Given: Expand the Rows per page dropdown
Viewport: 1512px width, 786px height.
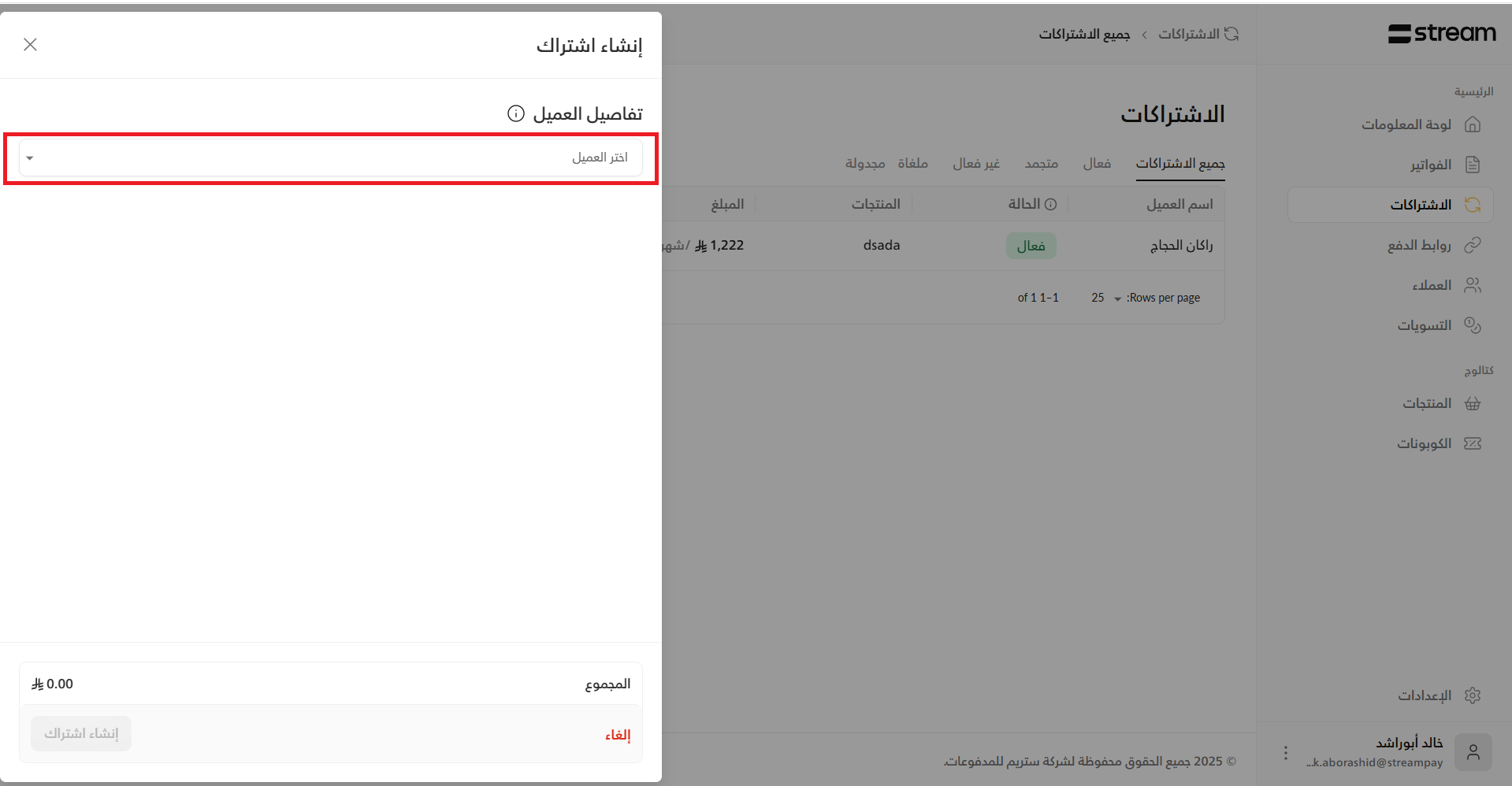Looking at the screenshot, I should (1105, 298).
